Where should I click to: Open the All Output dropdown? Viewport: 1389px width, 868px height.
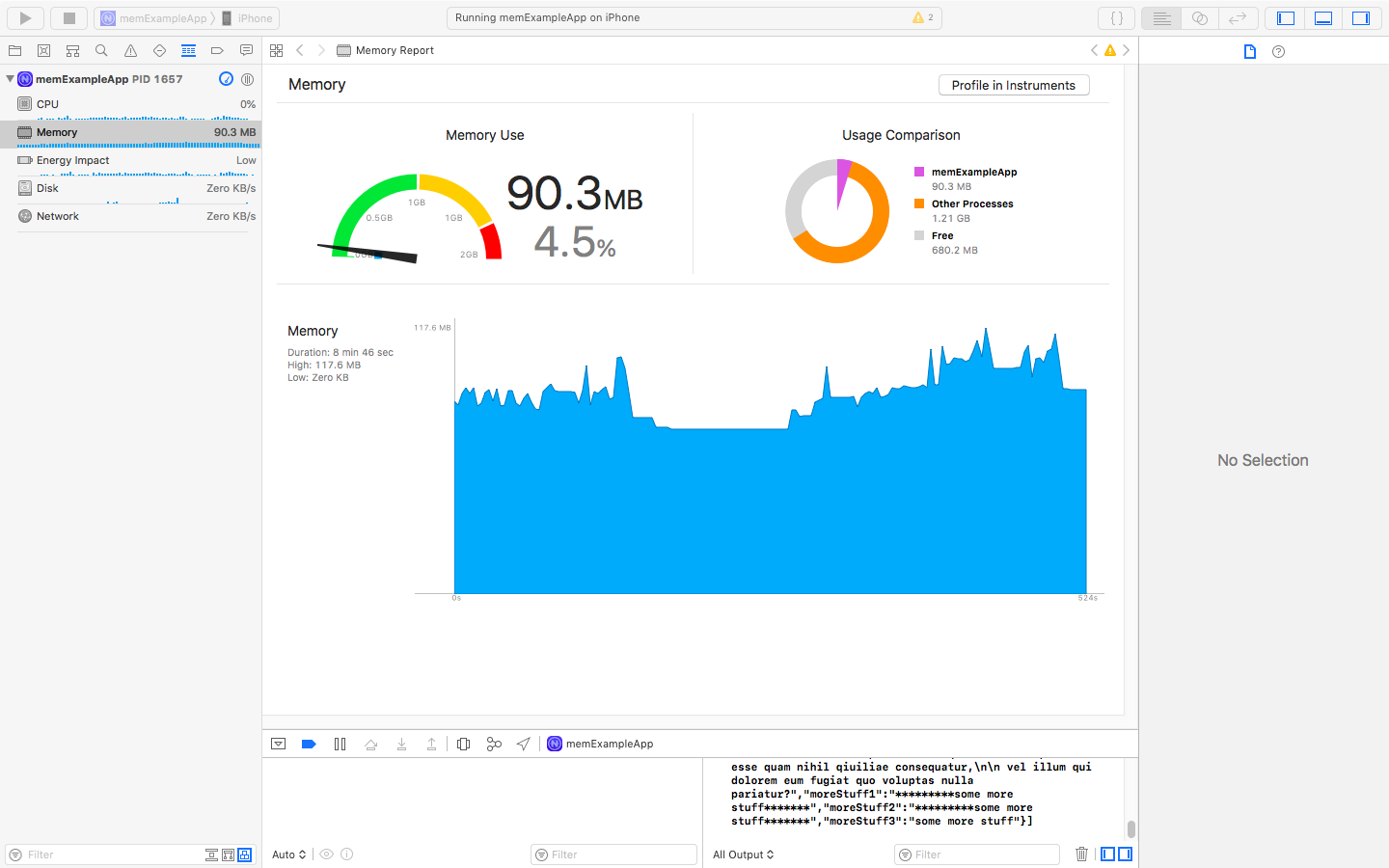click(743, 854)
